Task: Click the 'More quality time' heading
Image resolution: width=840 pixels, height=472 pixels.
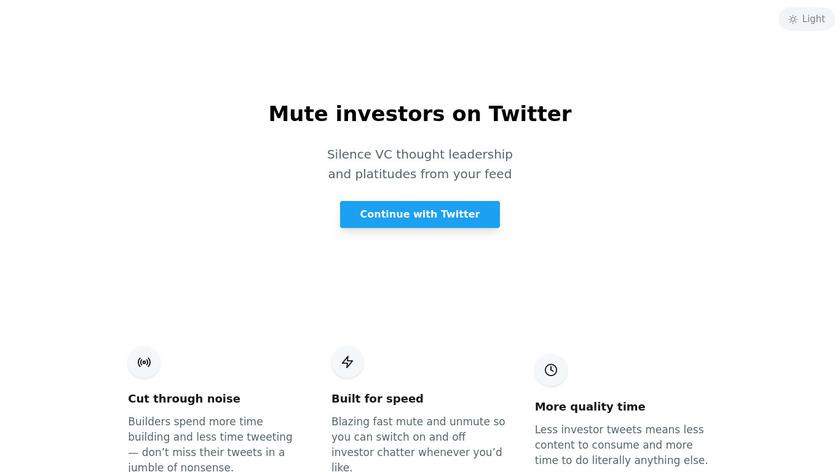Action: click(x=590, y=407)
